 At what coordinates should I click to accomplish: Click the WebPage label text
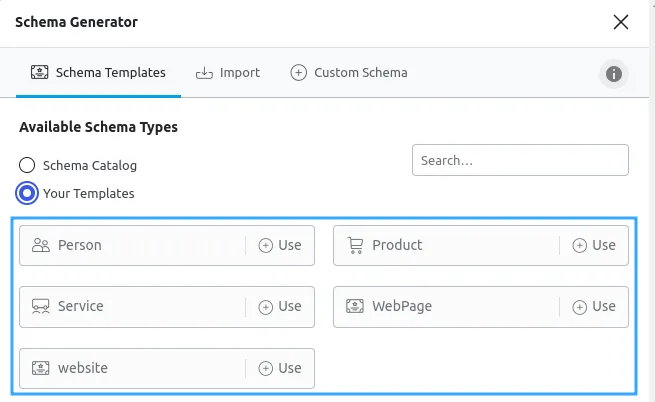[402, 306]
